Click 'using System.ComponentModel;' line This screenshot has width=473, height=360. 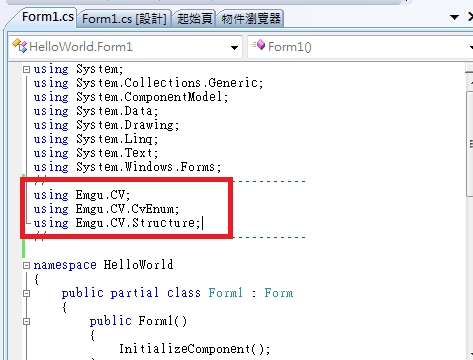coord(131,97)
